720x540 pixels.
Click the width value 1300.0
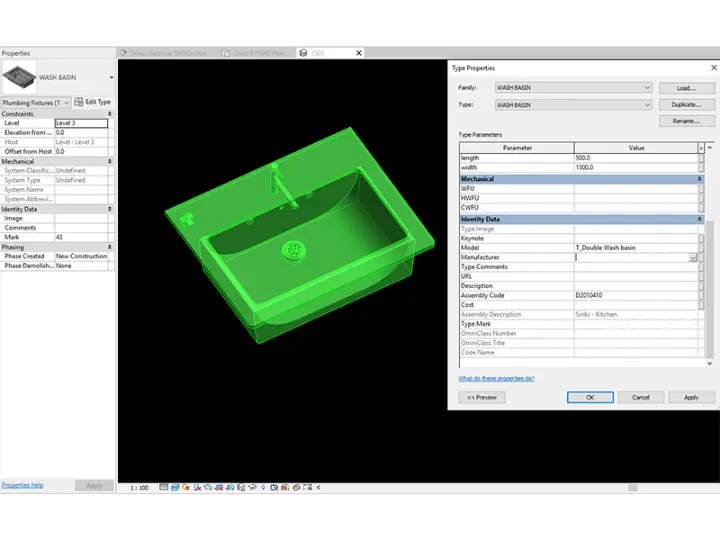636,168
